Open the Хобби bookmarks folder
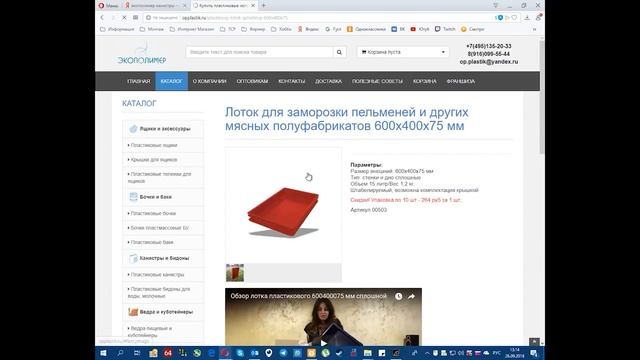The width and height of the screenshot is (640, 360). pyautogui.click(x=281, y=29)
